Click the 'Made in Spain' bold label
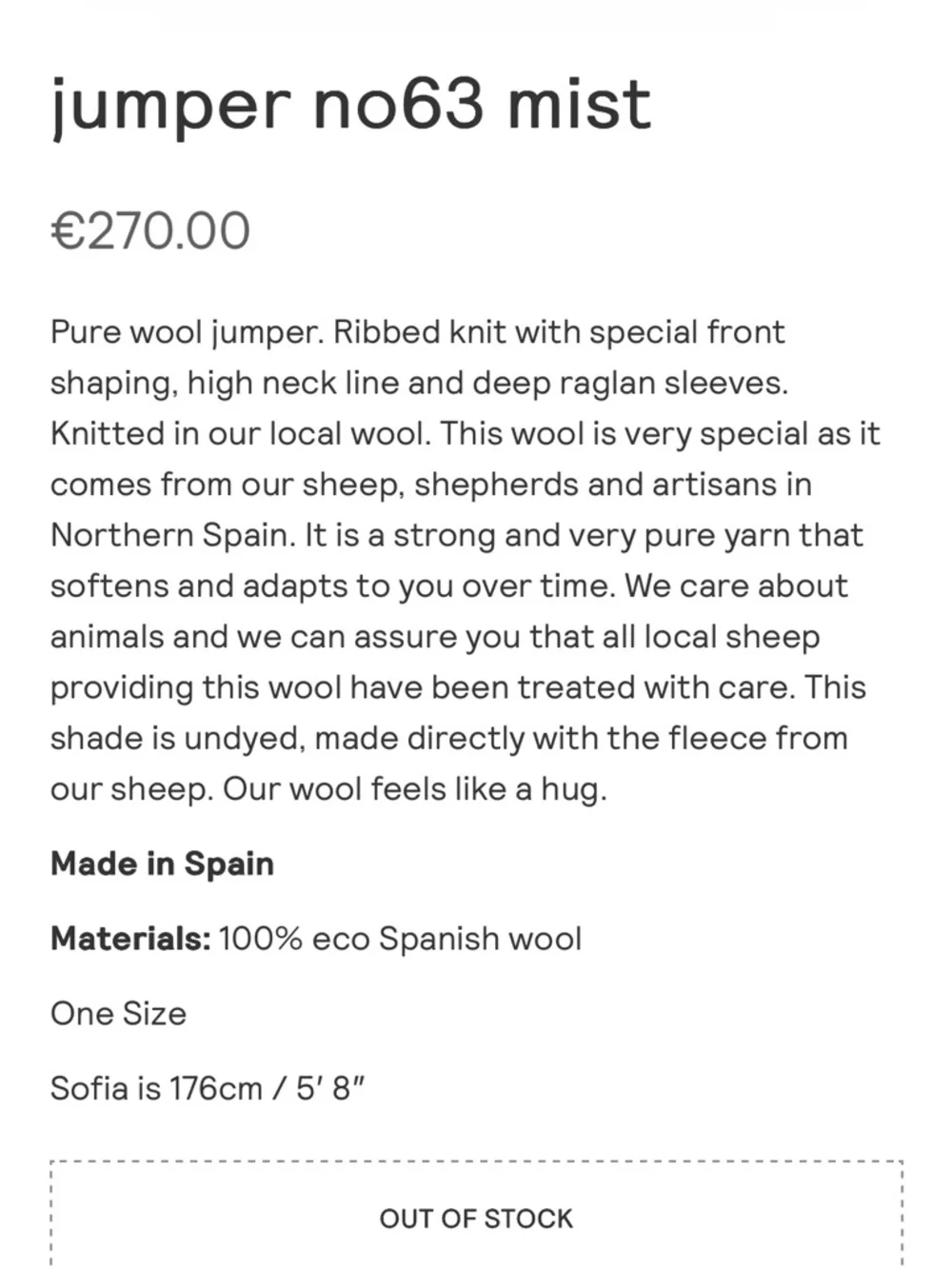952x1269 pixels. (163, 863)
